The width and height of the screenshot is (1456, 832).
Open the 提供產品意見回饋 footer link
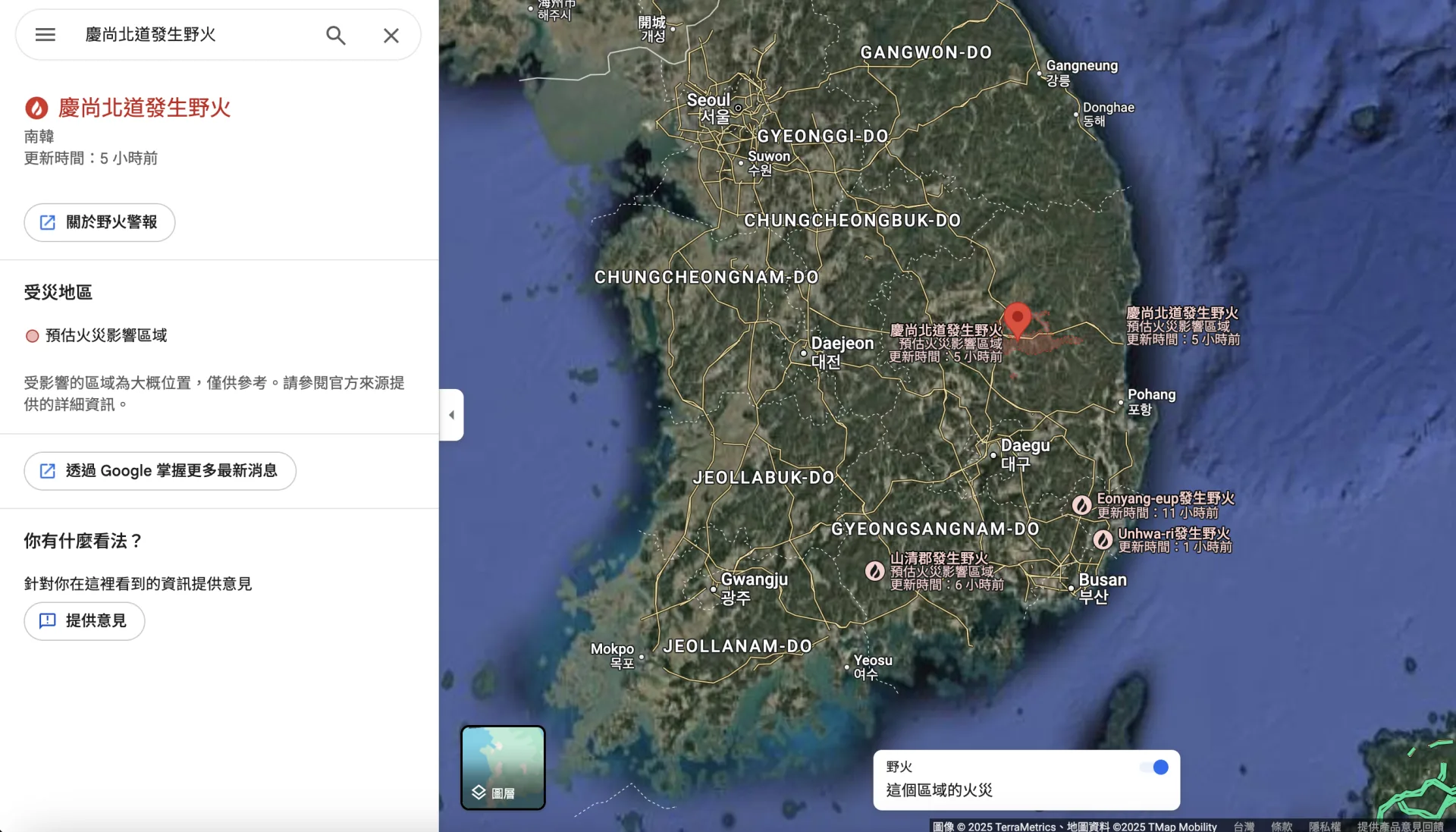click(1400, 827)
